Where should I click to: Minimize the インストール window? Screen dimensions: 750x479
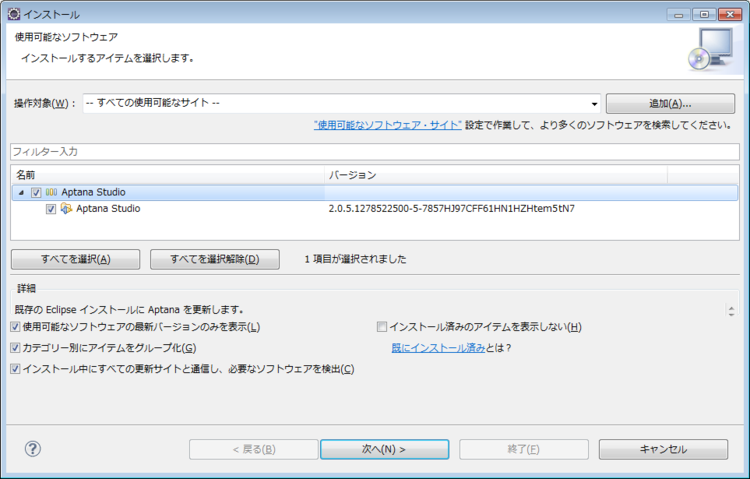(x=679, y=14)
